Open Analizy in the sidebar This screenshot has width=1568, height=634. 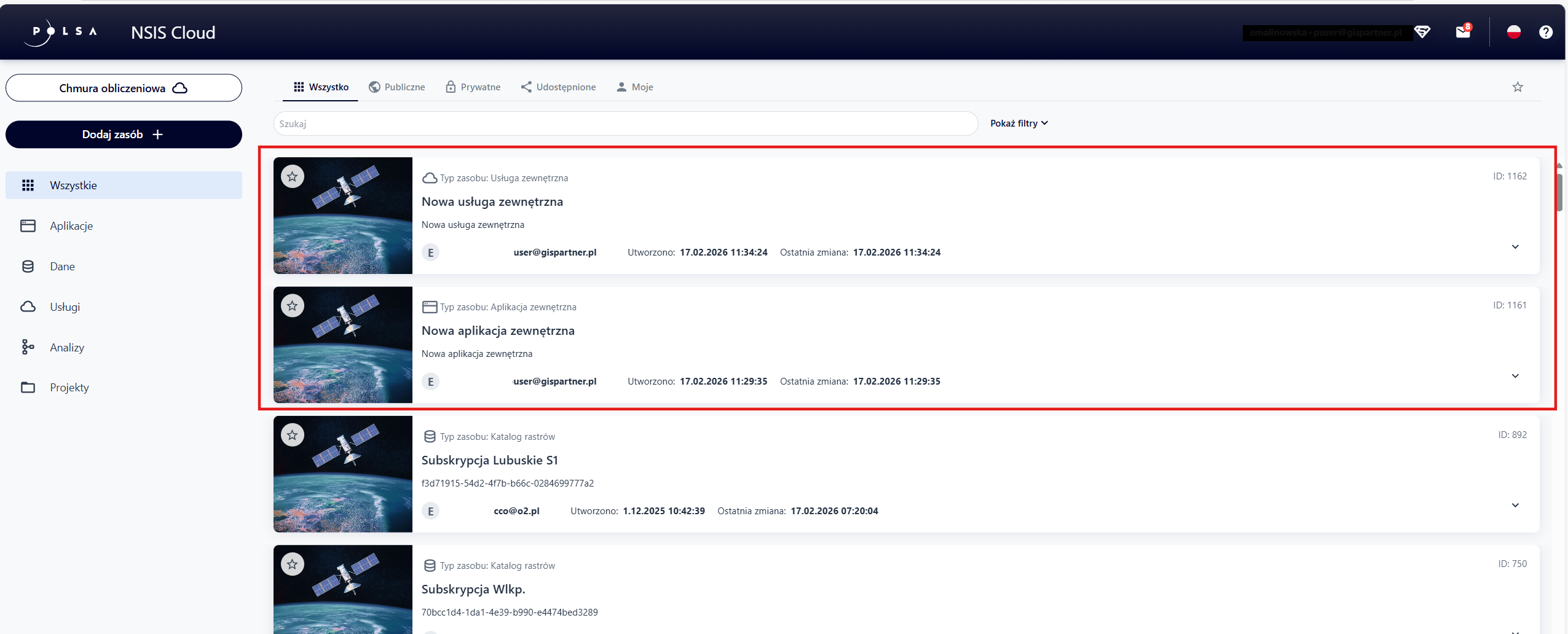coord(67,347)
